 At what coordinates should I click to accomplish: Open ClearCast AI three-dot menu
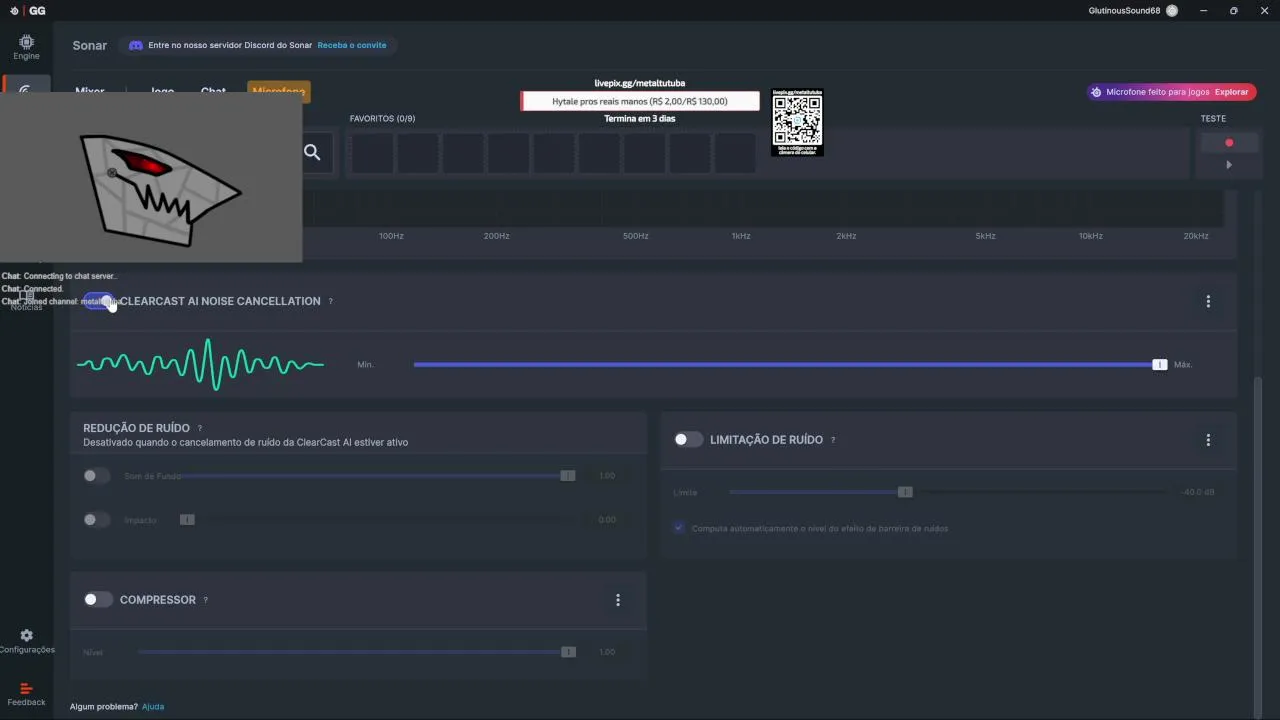coord(1208,301)
